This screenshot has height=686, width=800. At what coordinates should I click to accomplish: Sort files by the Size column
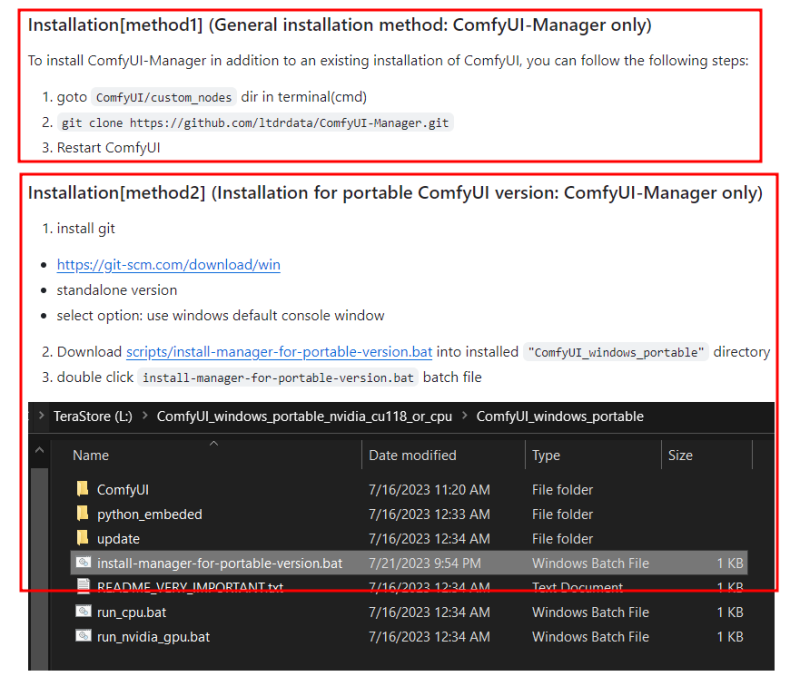click(x=680, y=455)
